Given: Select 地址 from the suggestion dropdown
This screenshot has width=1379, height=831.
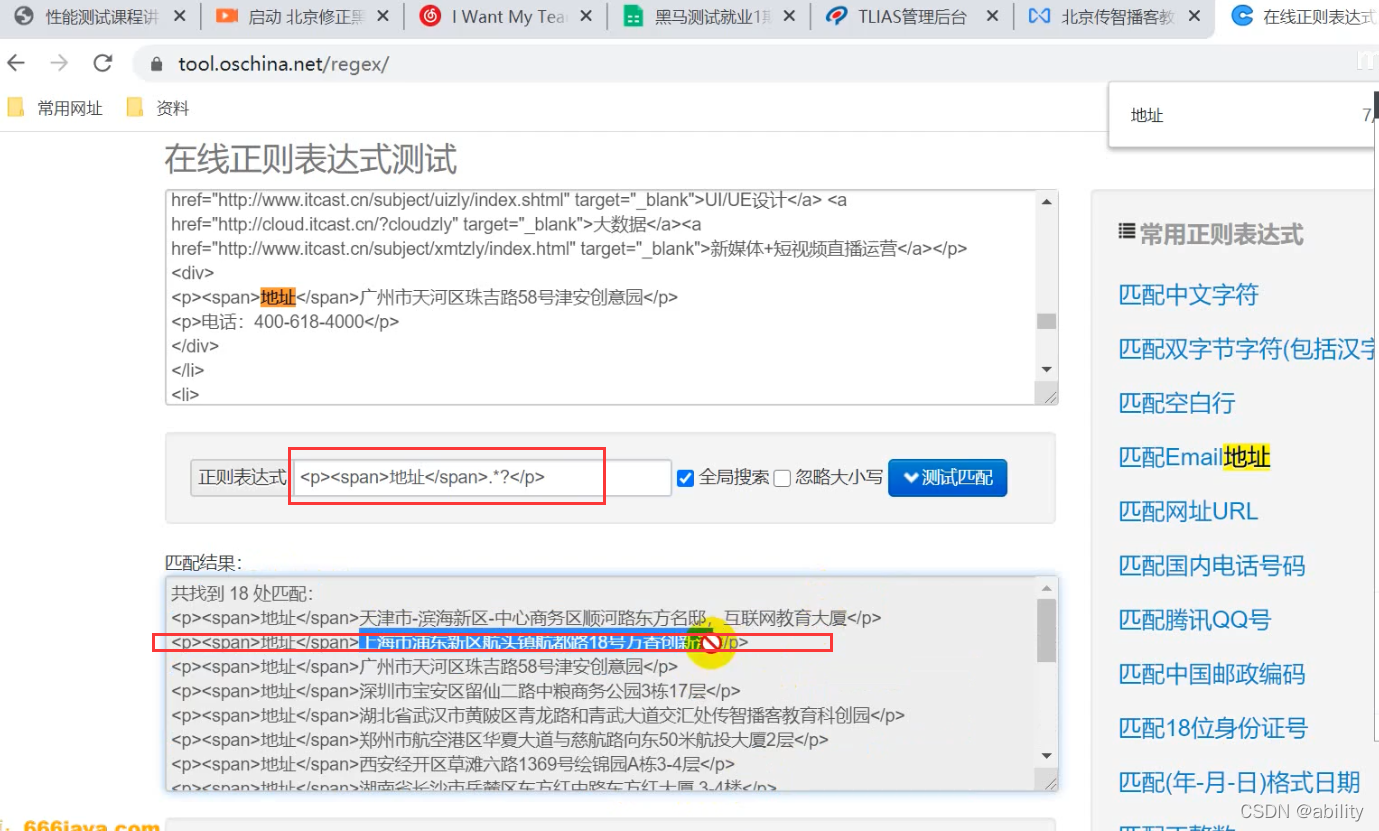Looking at the screenshot, I should pos(1146,115).
